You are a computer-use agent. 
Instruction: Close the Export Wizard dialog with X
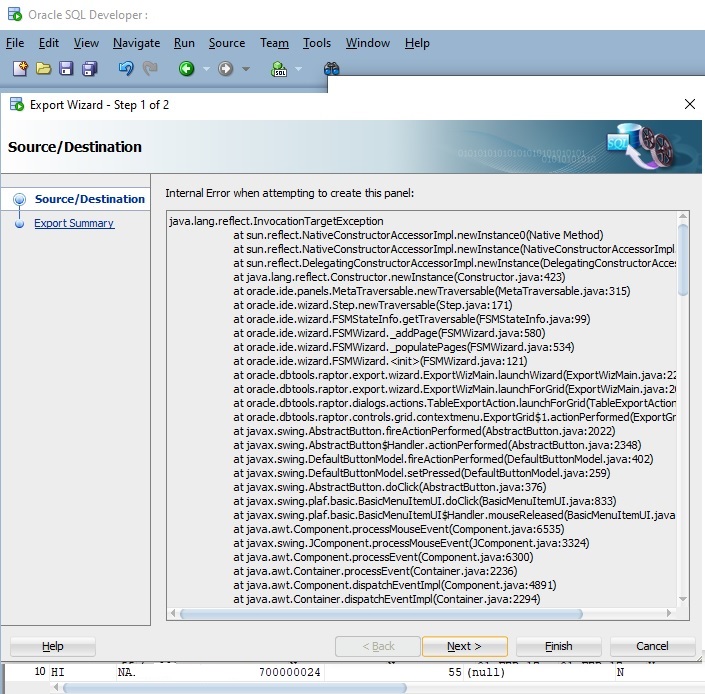pyautogui.click(x=689, y=104)
